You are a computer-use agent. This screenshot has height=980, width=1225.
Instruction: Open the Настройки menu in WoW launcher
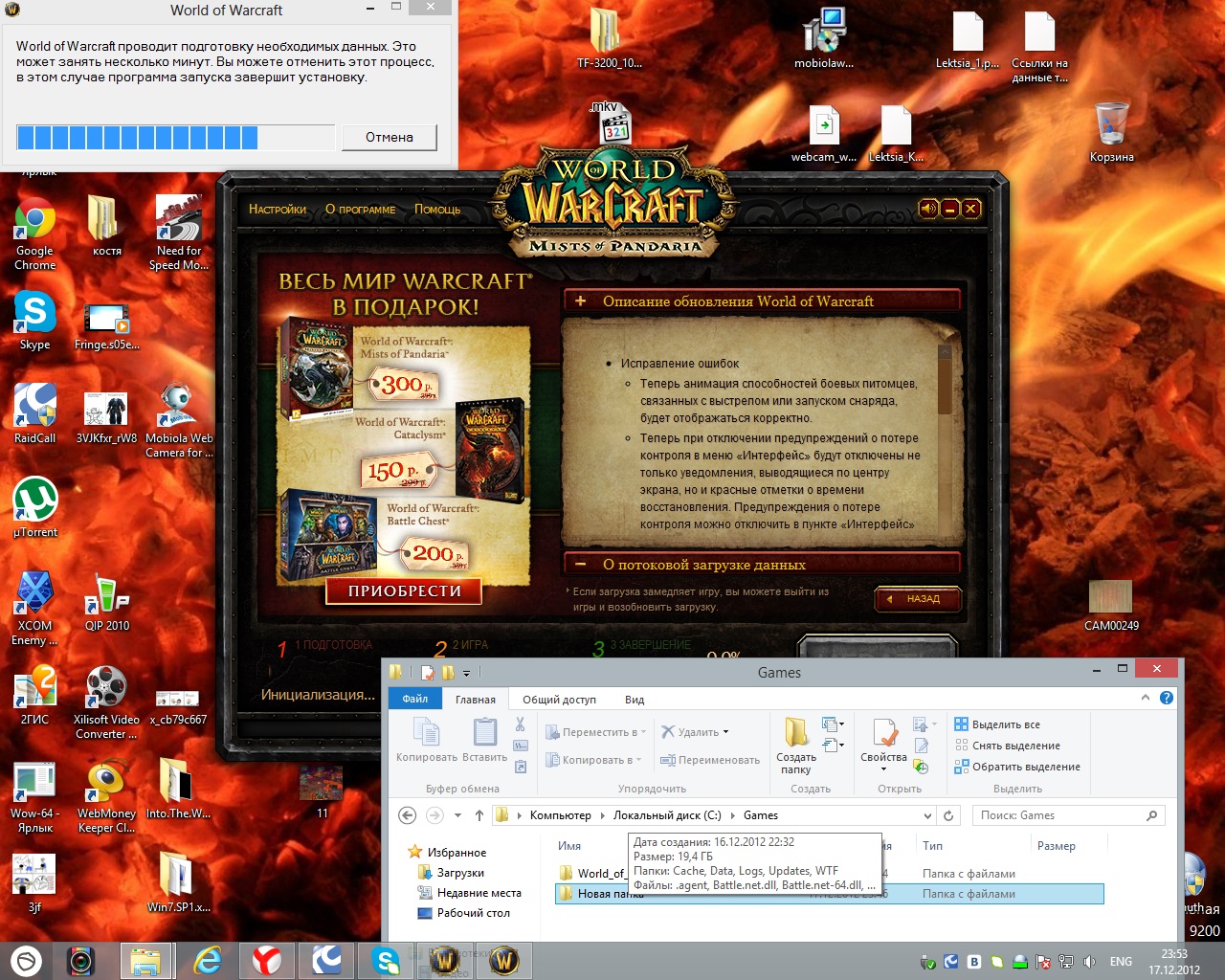point(278,210)
